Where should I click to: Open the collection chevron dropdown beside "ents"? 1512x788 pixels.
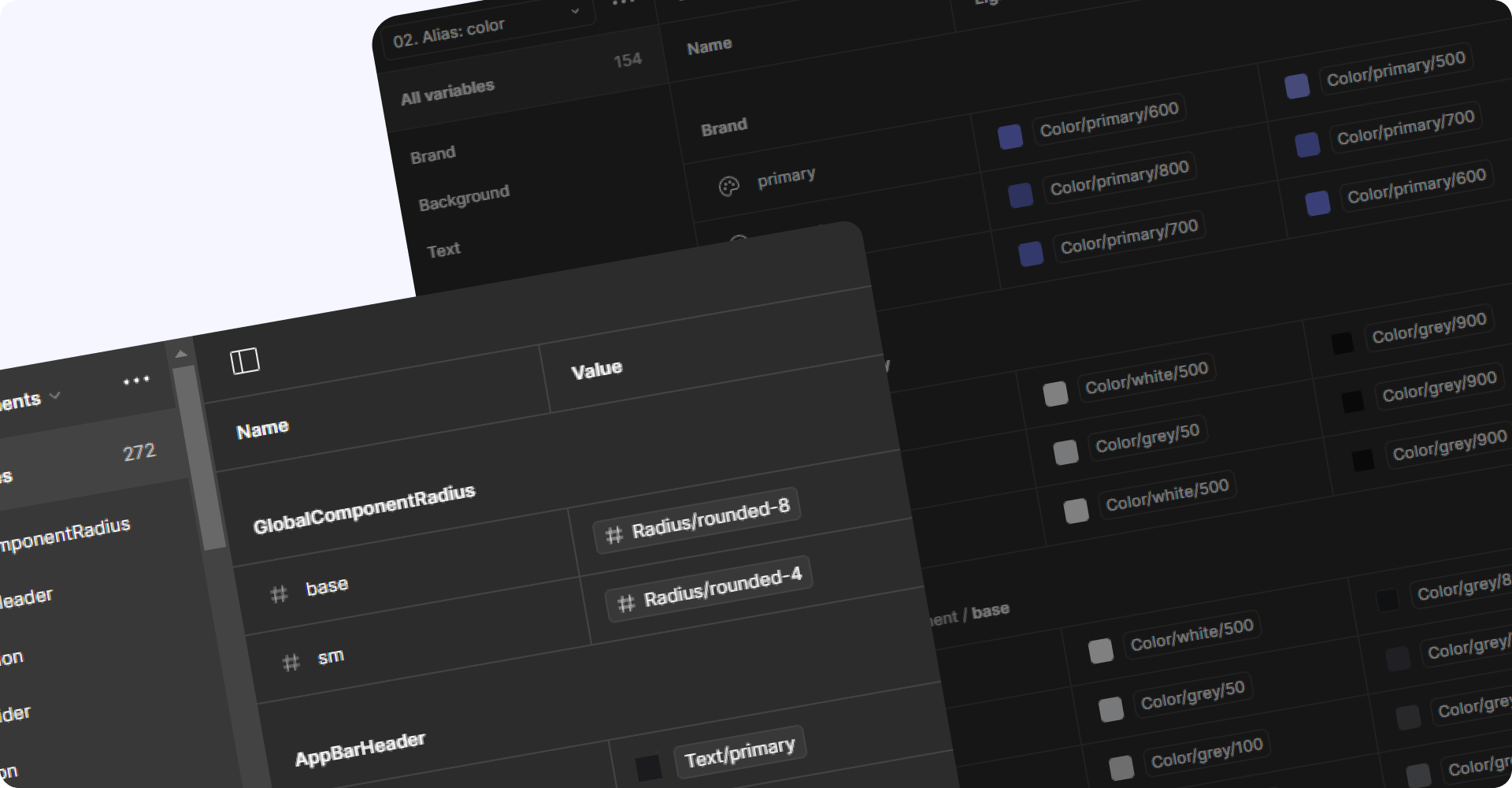tap(55, 395)
